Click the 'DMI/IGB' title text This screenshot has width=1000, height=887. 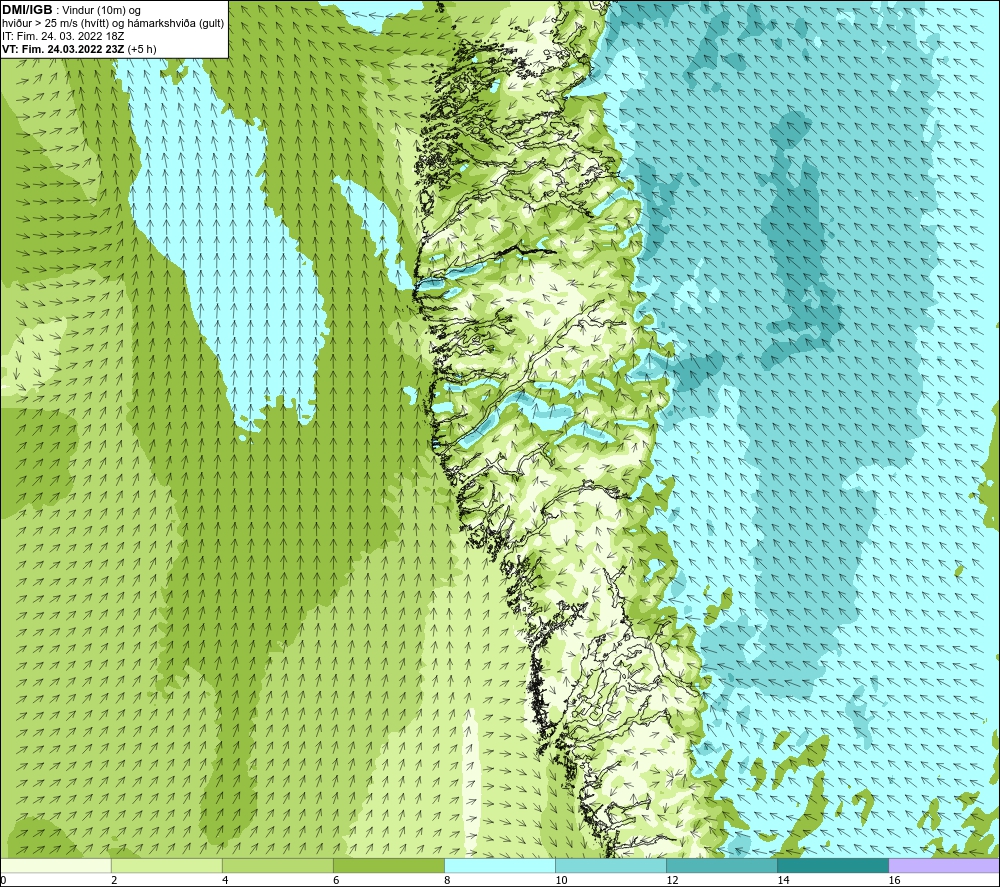click(27, 10)
